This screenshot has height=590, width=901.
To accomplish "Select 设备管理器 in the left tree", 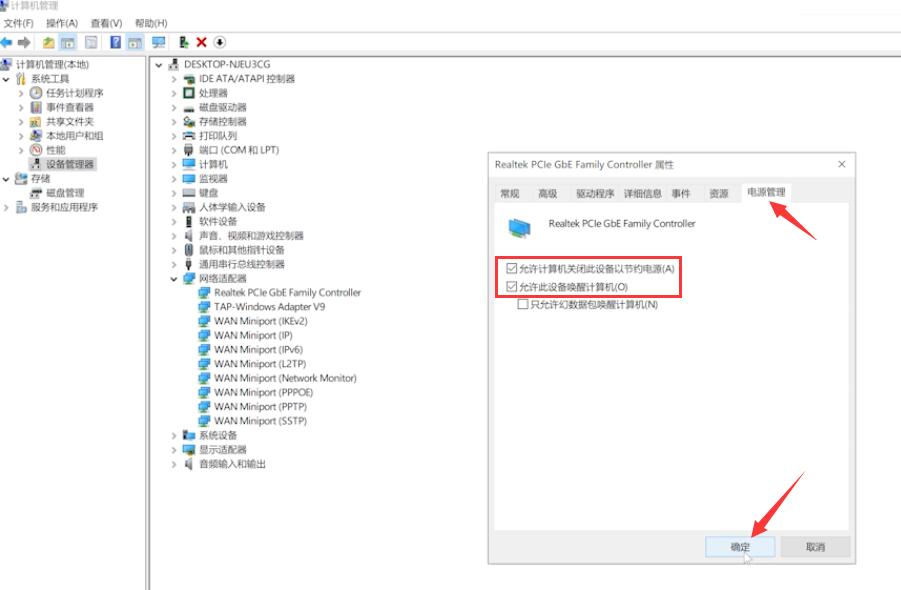I will coord(70,164).
